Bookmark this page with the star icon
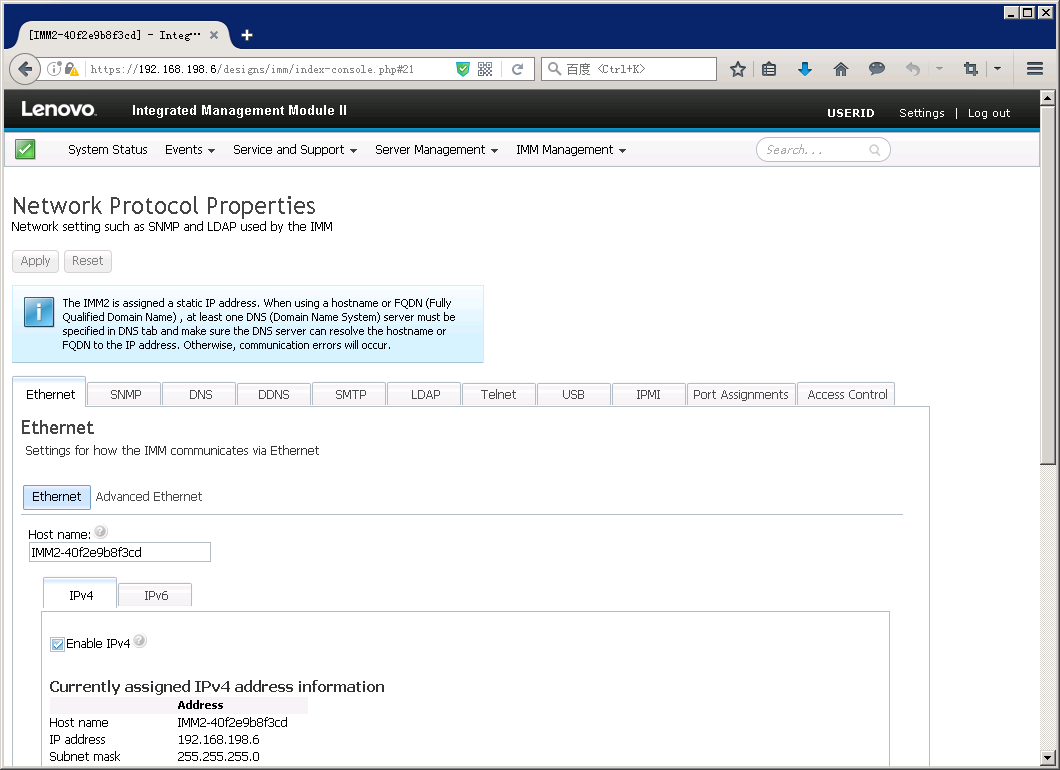1060x770 pixels. coord(738,69)
